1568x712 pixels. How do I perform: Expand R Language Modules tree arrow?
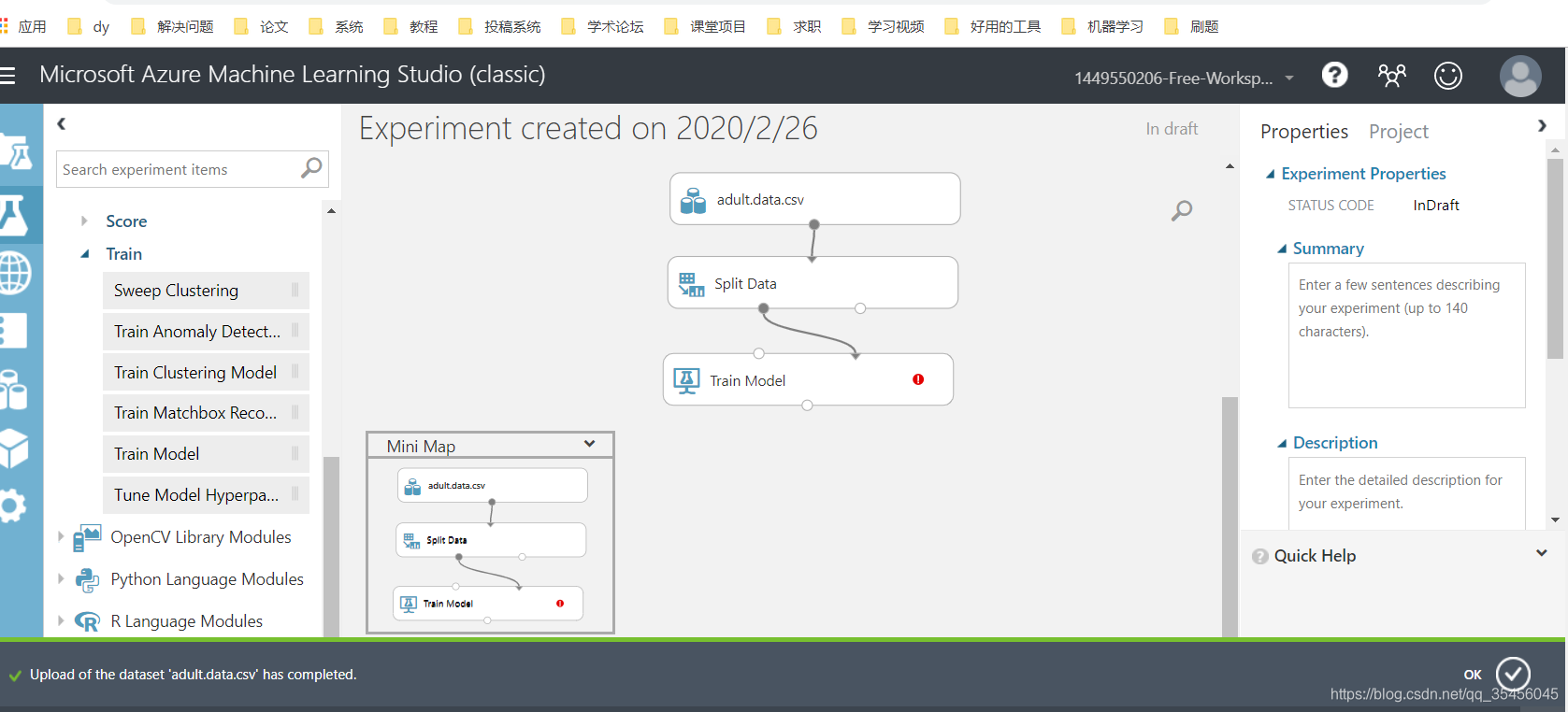[61, 620]
